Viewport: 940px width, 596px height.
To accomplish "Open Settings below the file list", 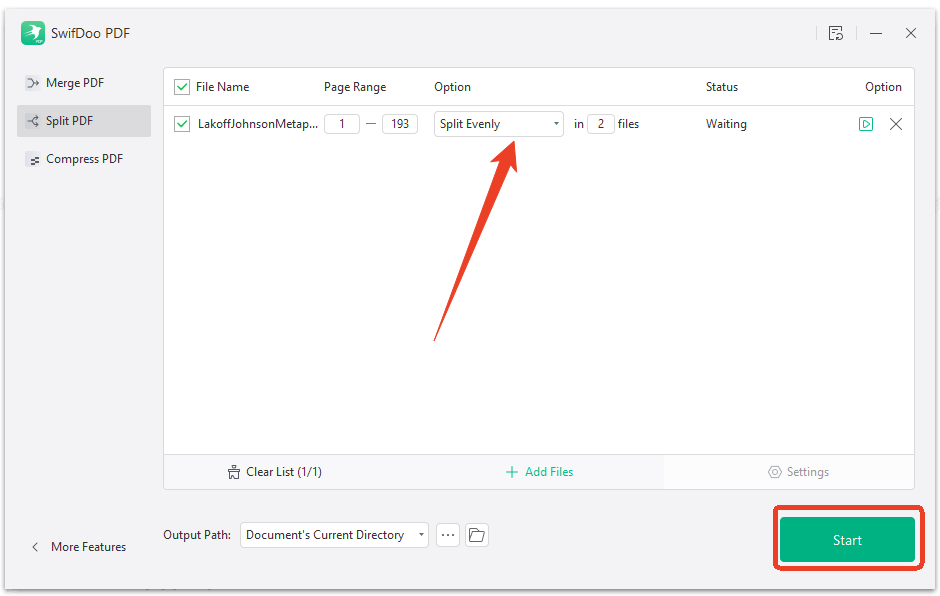I will (x=798, y=472).
